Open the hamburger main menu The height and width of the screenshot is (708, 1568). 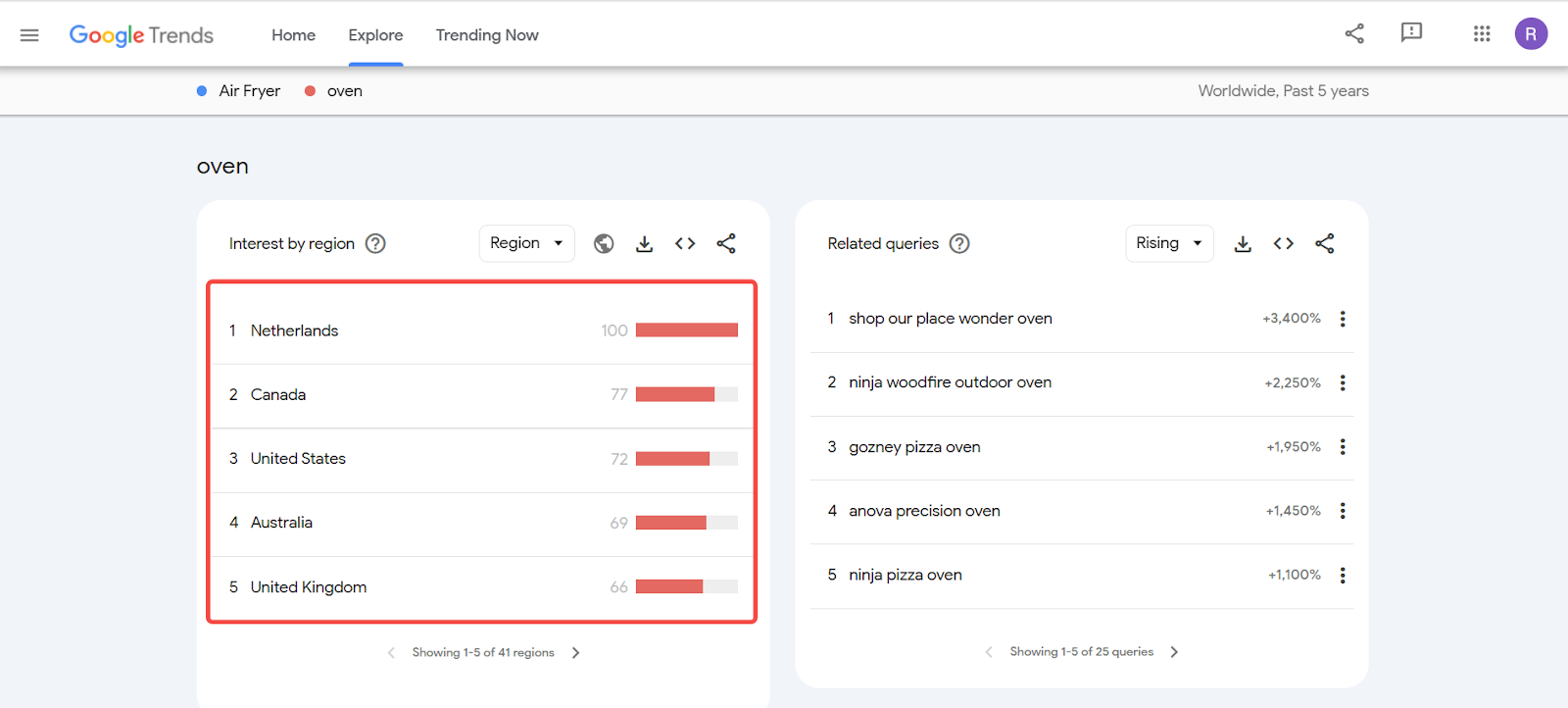(x=29, y=35)
